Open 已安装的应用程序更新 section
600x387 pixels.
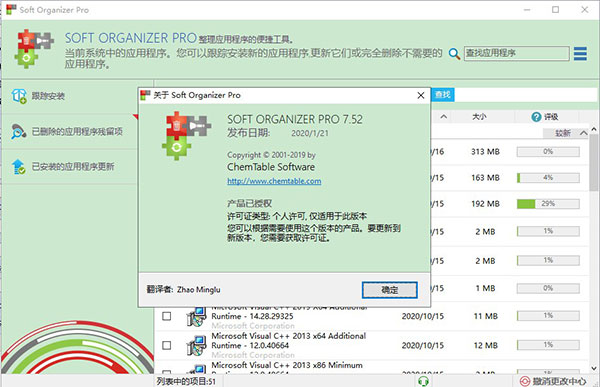[70, 167]
